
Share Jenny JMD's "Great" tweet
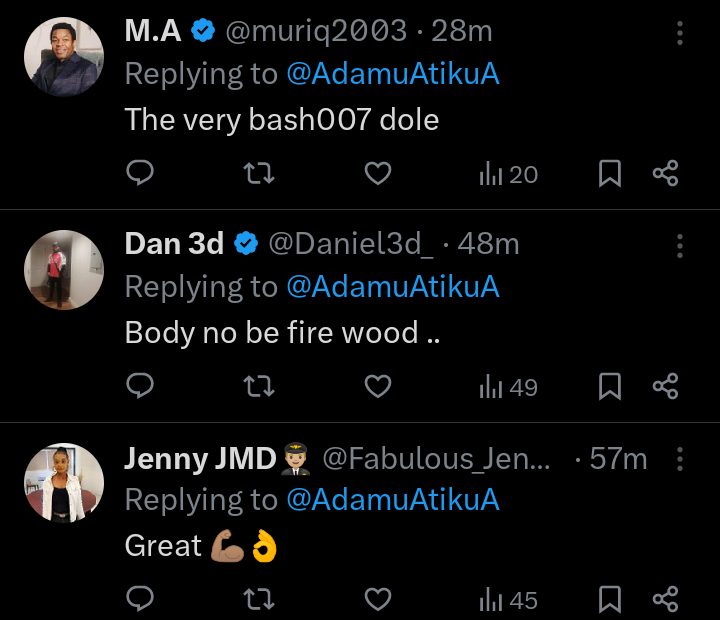tap(666, 599)
